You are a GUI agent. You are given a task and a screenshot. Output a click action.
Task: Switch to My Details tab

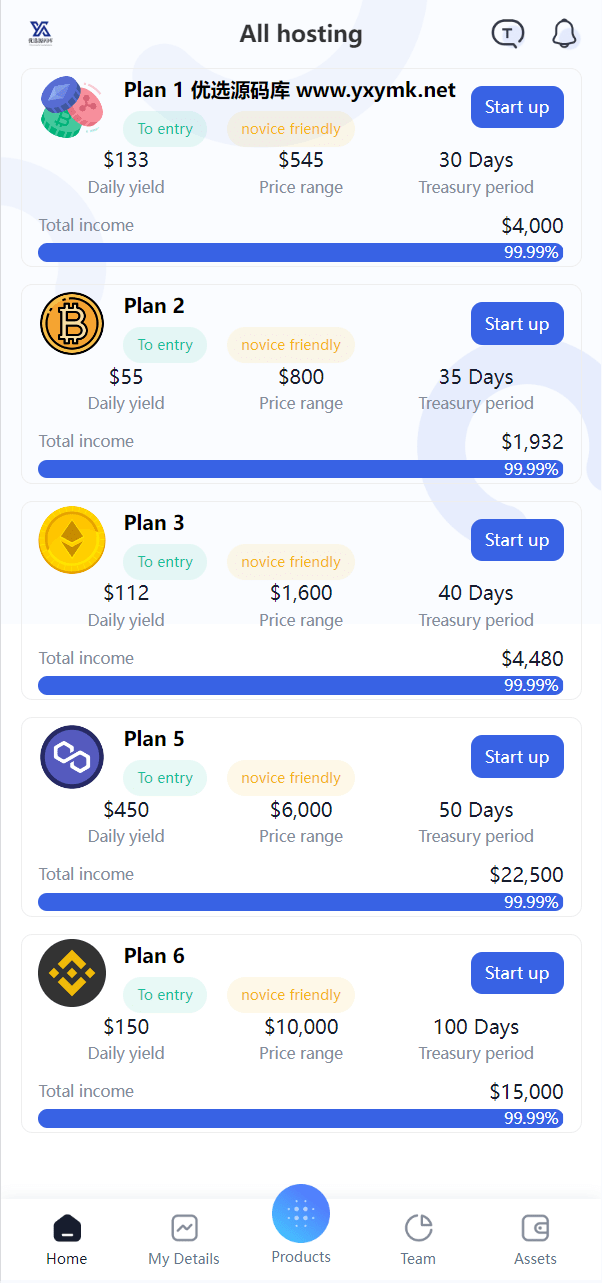click(184, 1239)
